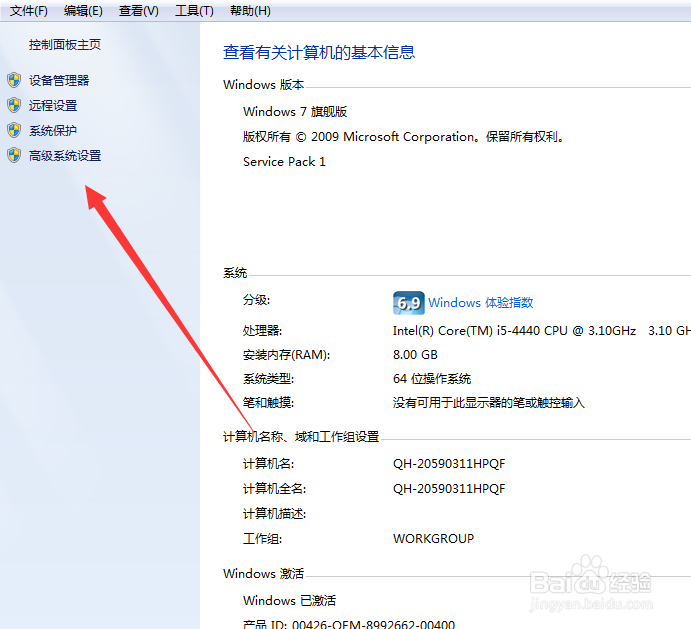Click the Windows 版本 section header
The width and height of the screenshot is (691, 629).
(264, 84)
